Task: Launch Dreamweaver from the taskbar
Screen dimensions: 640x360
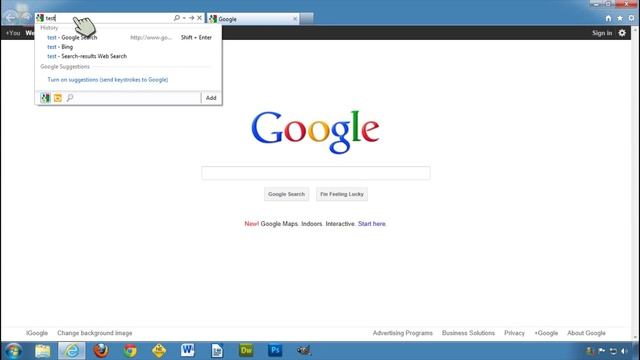Action: (x=246, y=351)
